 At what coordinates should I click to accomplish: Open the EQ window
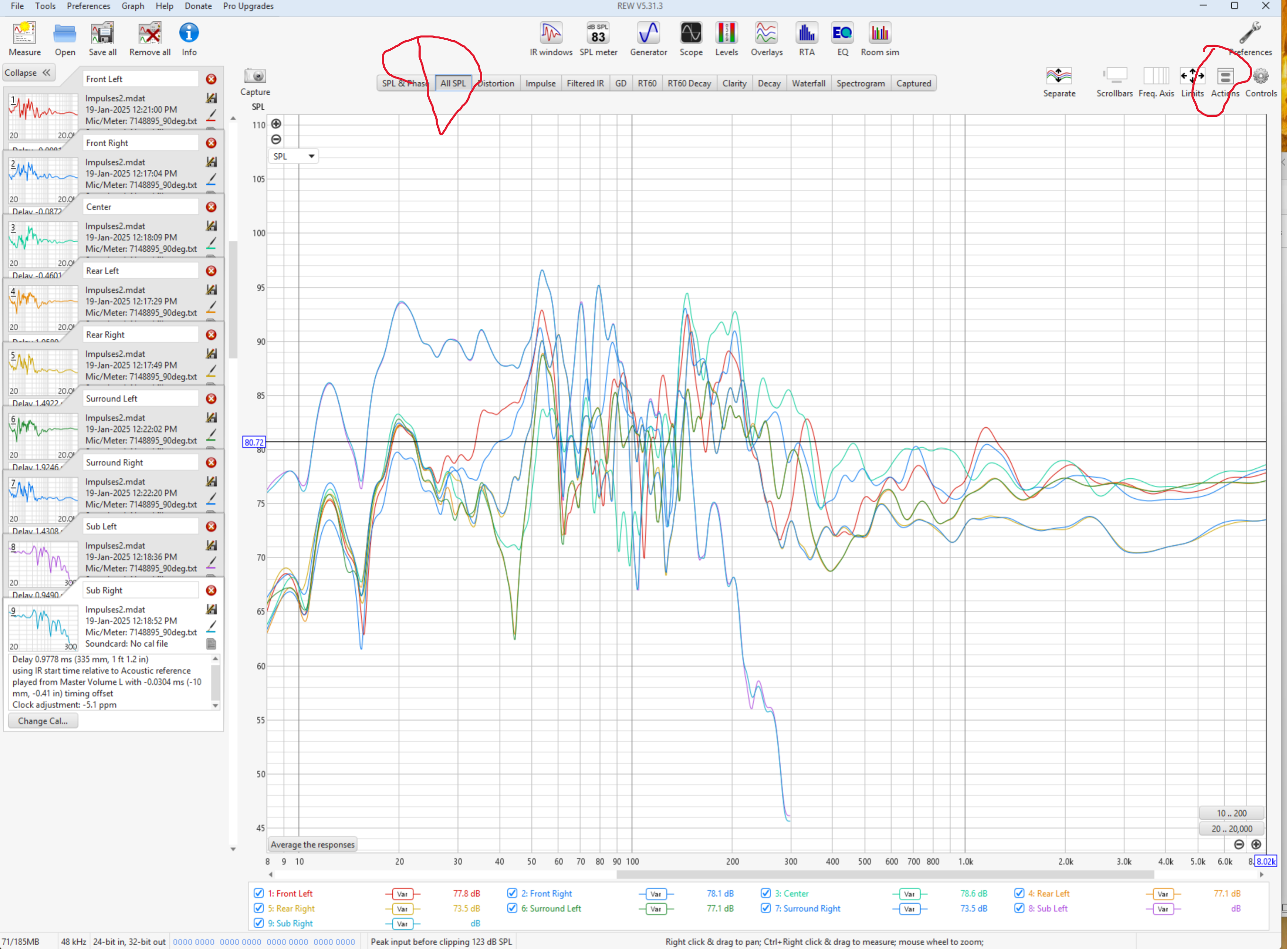pyautogui.click(x=843, y=33)
